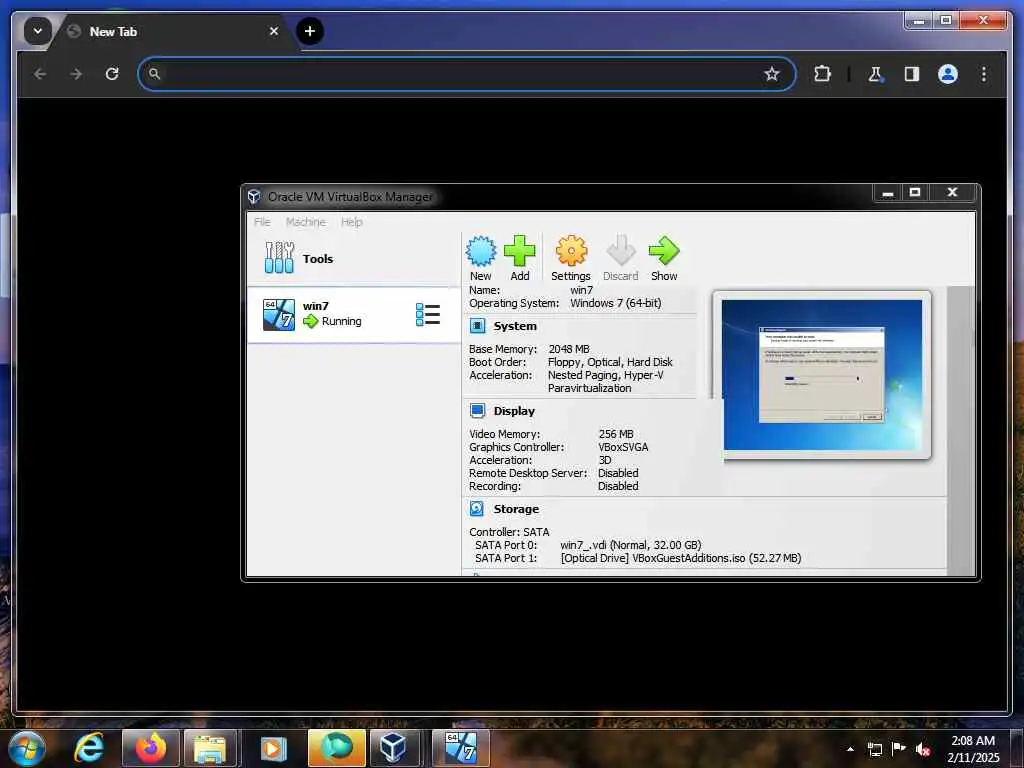The image size is (1024, 768).
Task: Click the '2048 MB' base memory value
Action: (x=569, y=349)
